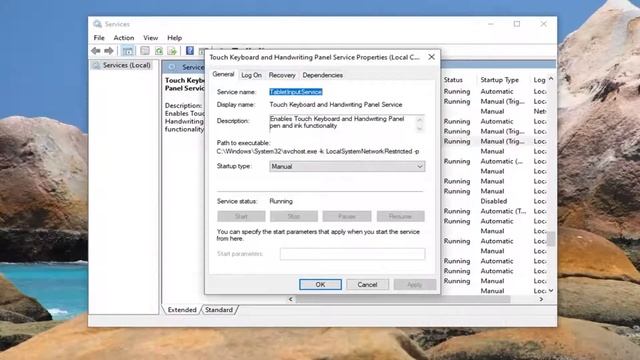
Task: Open Help with blue question-mark toolbar icon
Action: click(190, 51)
